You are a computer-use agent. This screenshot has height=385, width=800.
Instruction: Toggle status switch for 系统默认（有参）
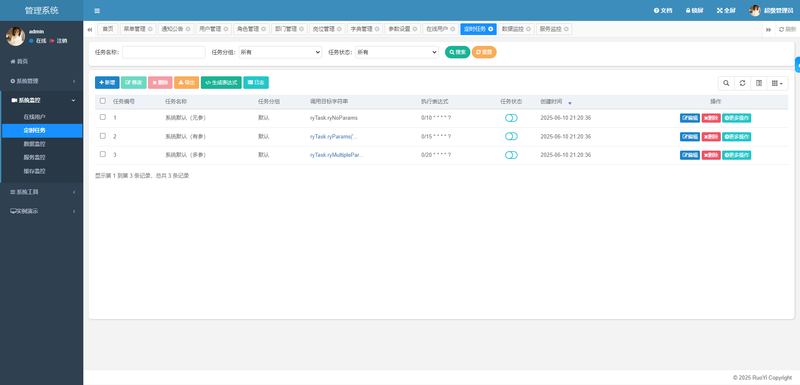511,136
